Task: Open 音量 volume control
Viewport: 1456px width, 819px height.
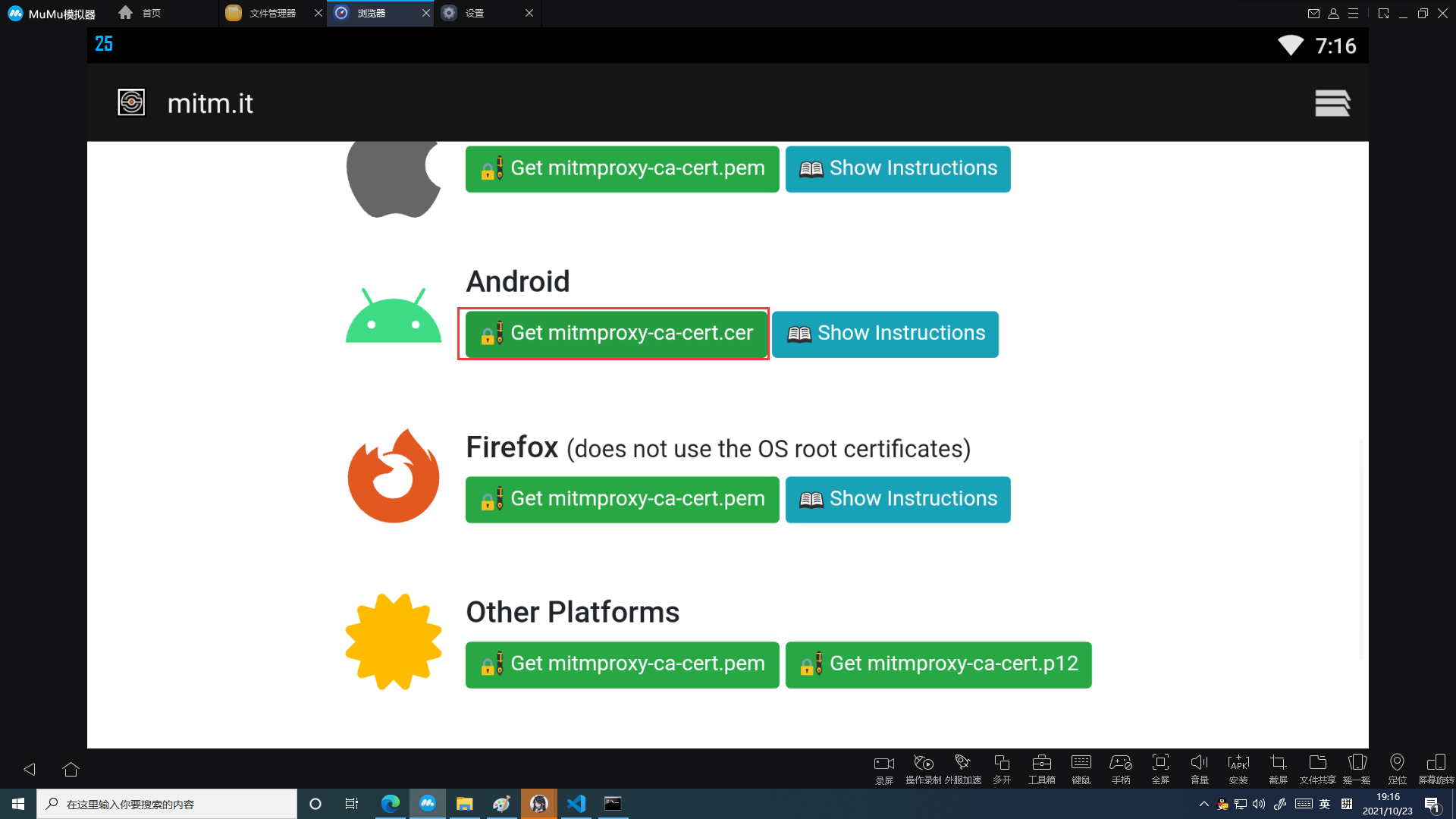Action: click(x=1200, y=769)
